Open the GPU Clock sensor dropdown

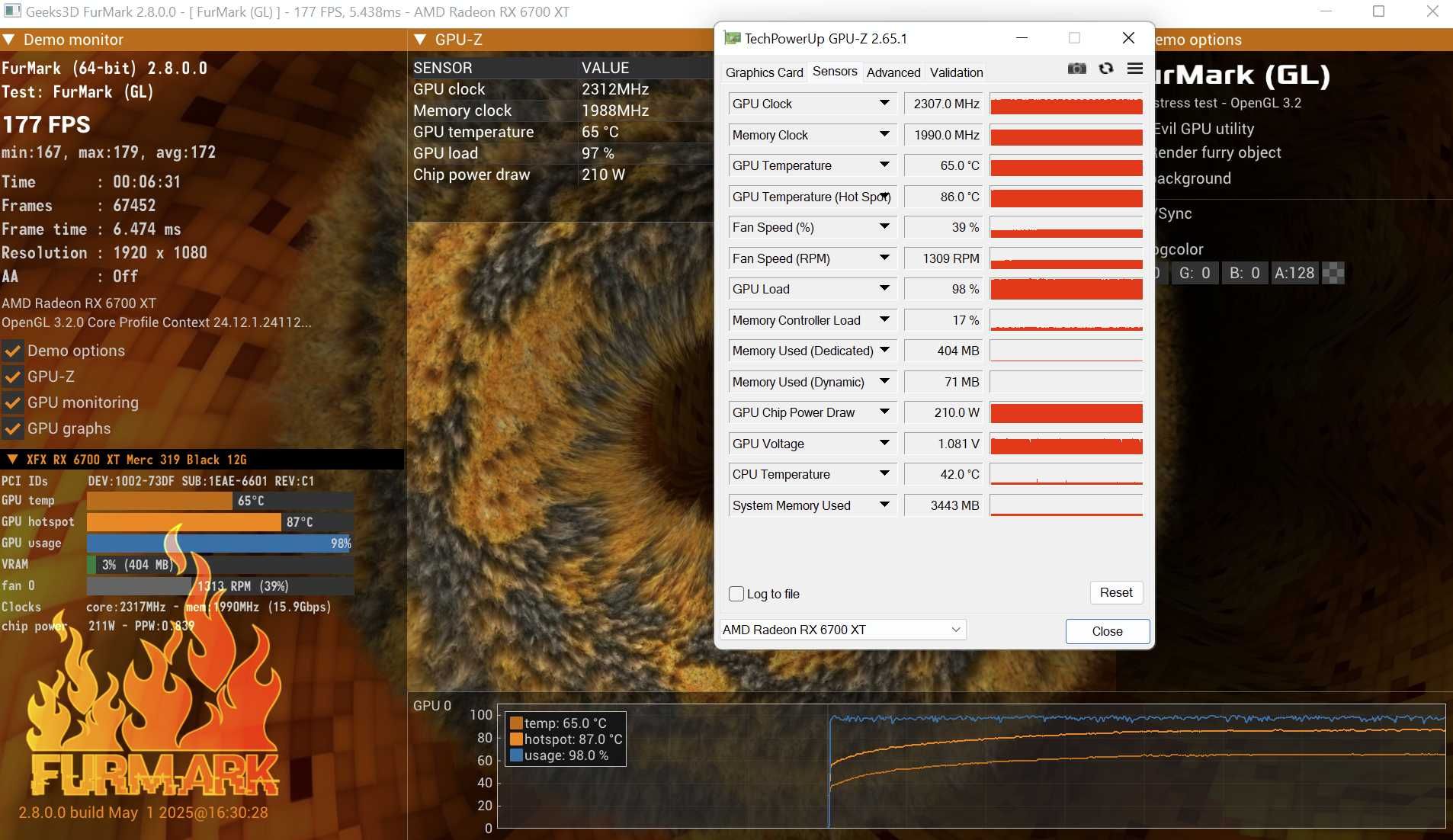pos(884,104)
